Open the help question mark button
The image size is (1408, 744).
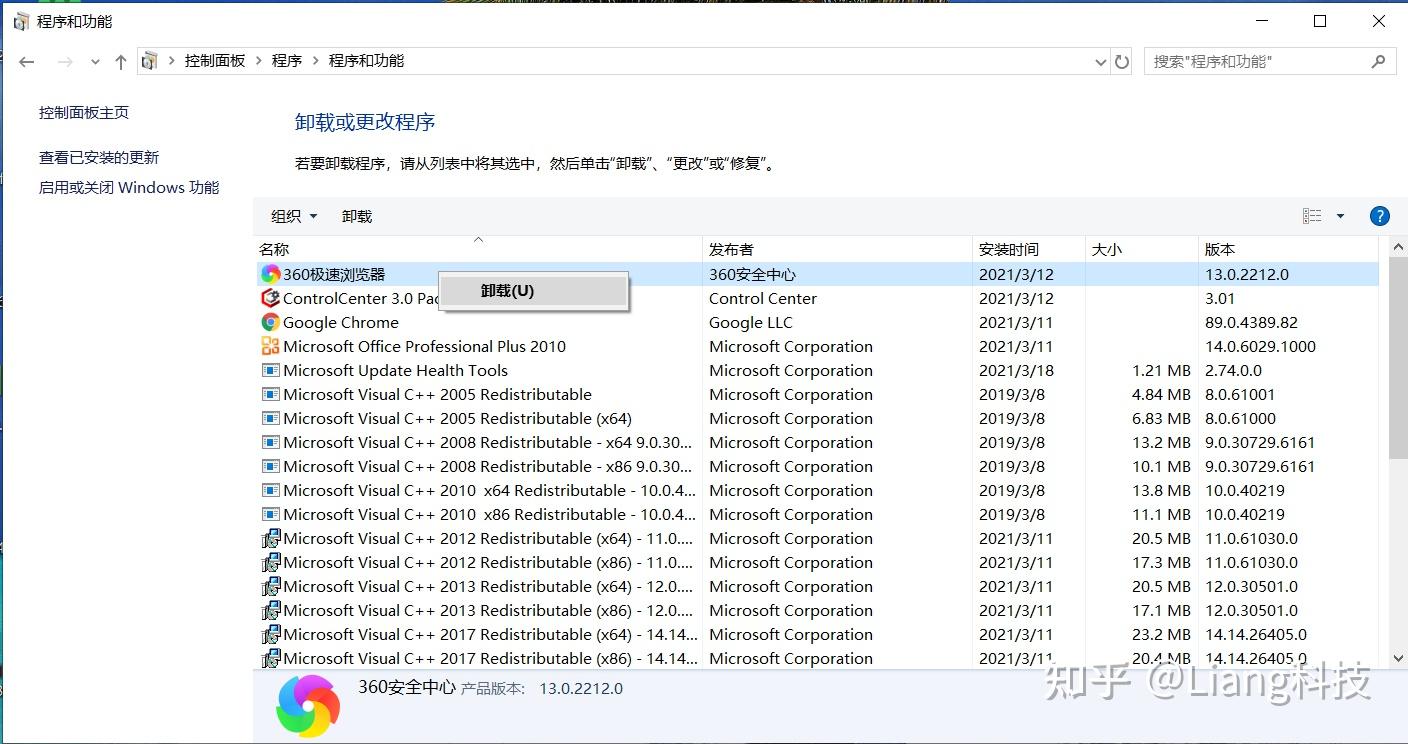point(1379,216)
